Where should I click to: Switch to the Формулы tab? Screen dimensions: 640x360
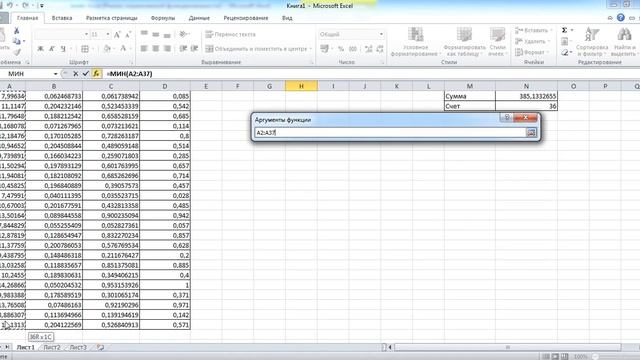163,18
